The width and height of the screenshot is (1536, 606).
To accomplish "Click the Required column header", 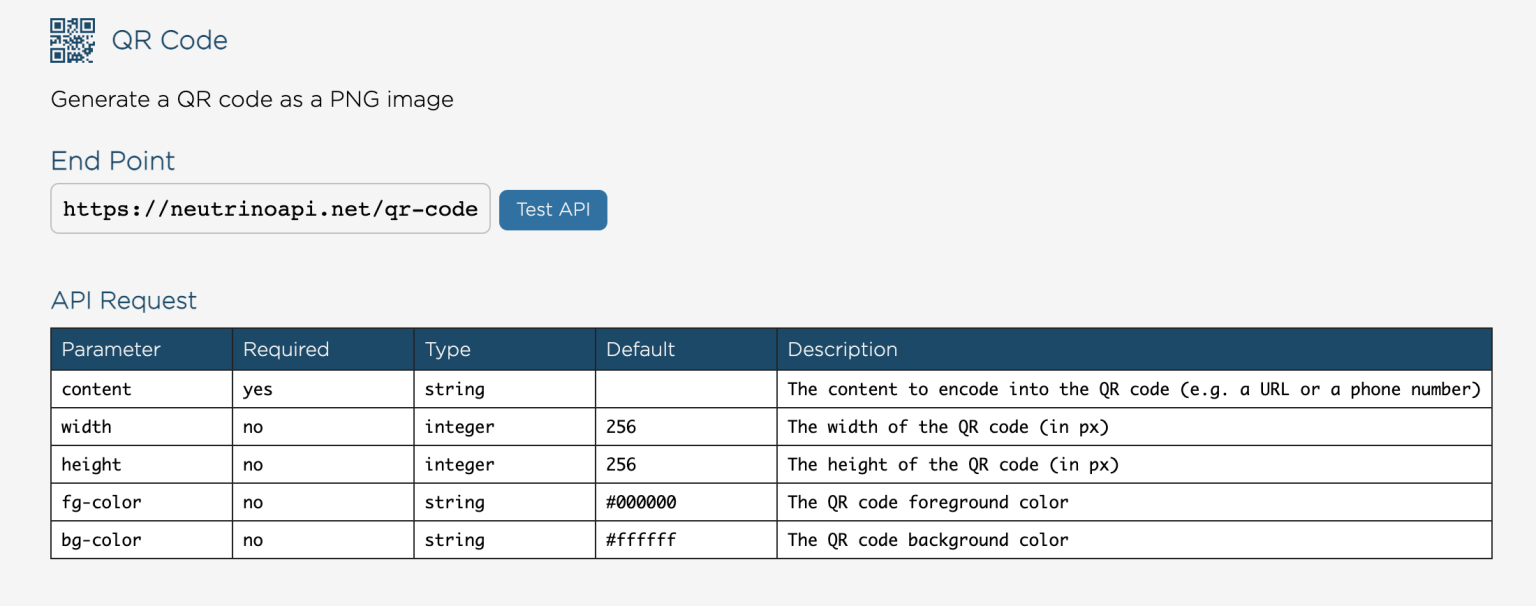I will click(x=286, y=349).
